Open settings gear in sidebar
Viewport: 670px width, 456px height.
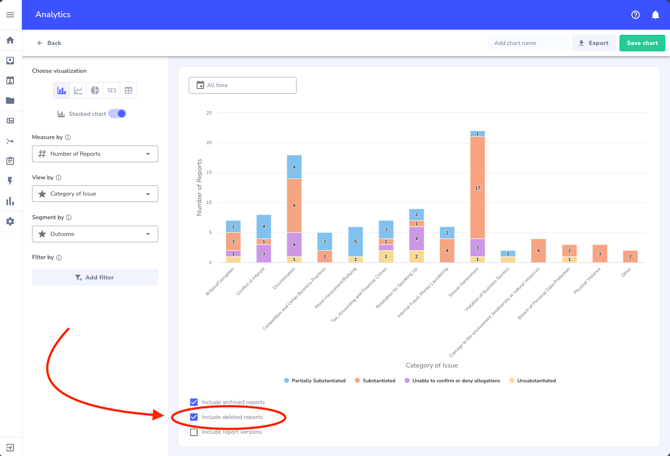point(10,221)
